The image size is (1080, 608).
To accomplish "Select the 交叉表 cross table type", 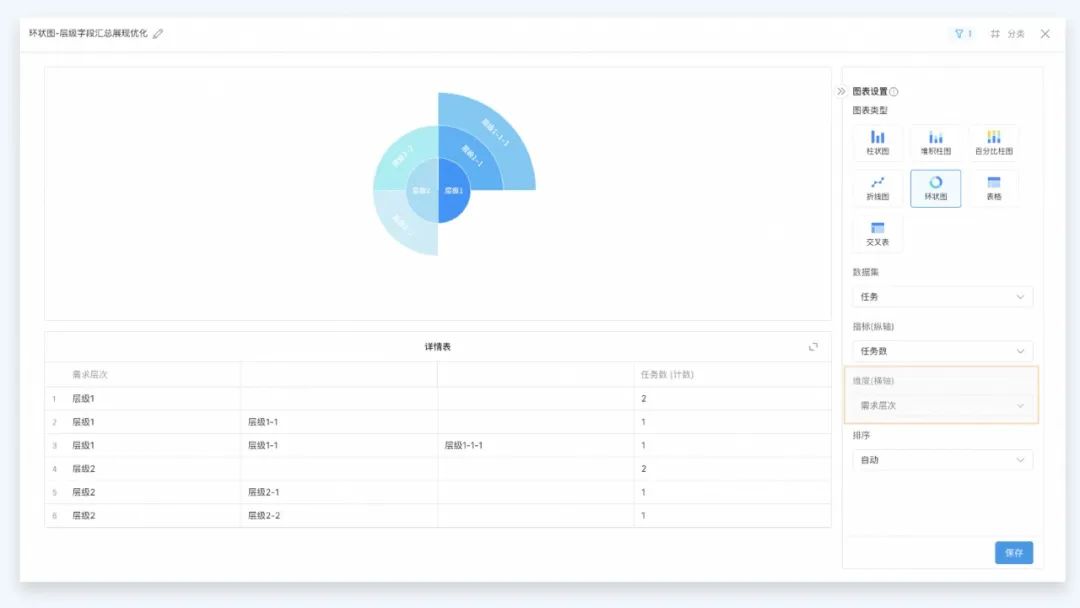I will (877, 233).
